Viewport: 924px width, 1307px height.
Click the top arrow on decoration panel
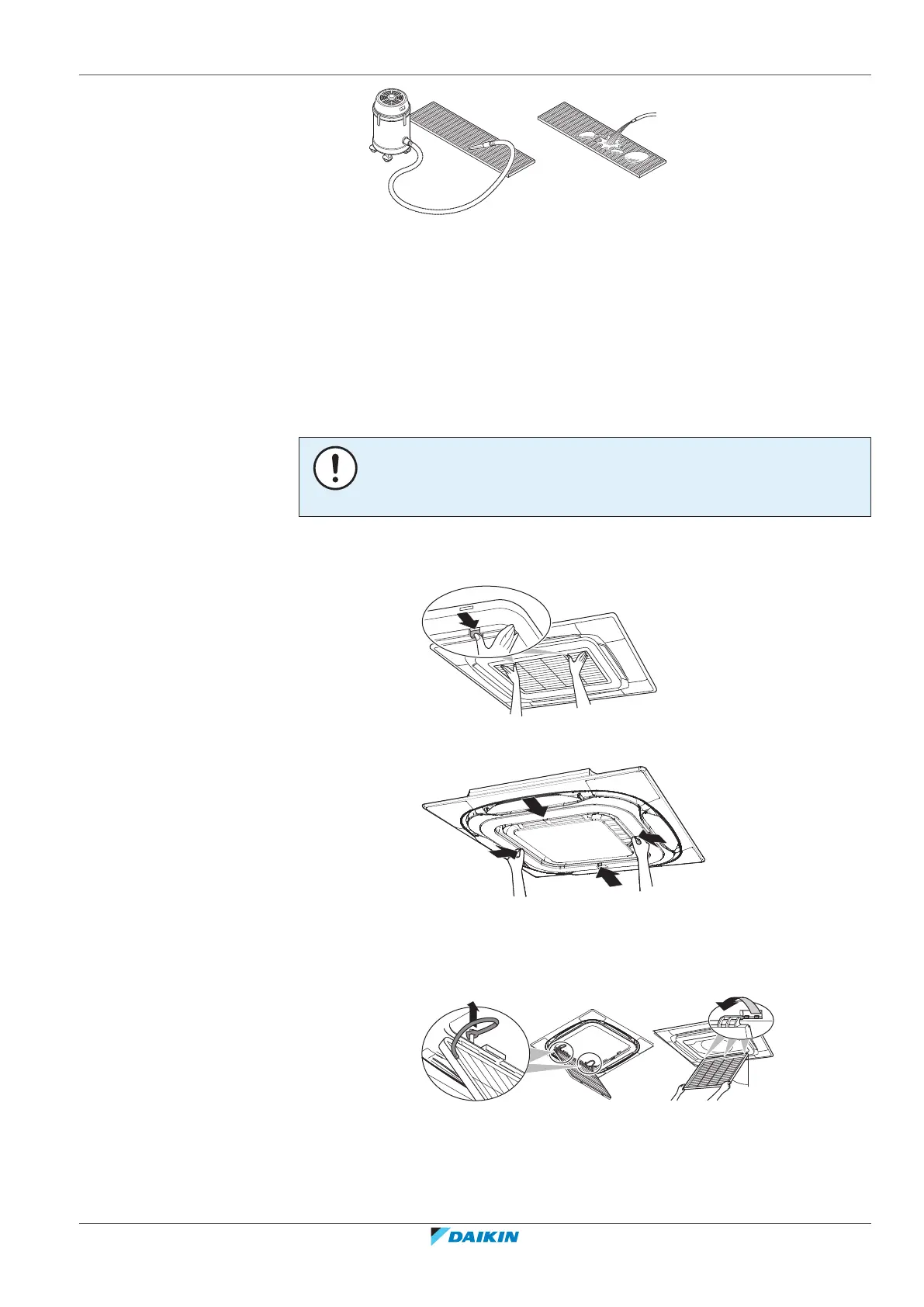coord(536,805)
